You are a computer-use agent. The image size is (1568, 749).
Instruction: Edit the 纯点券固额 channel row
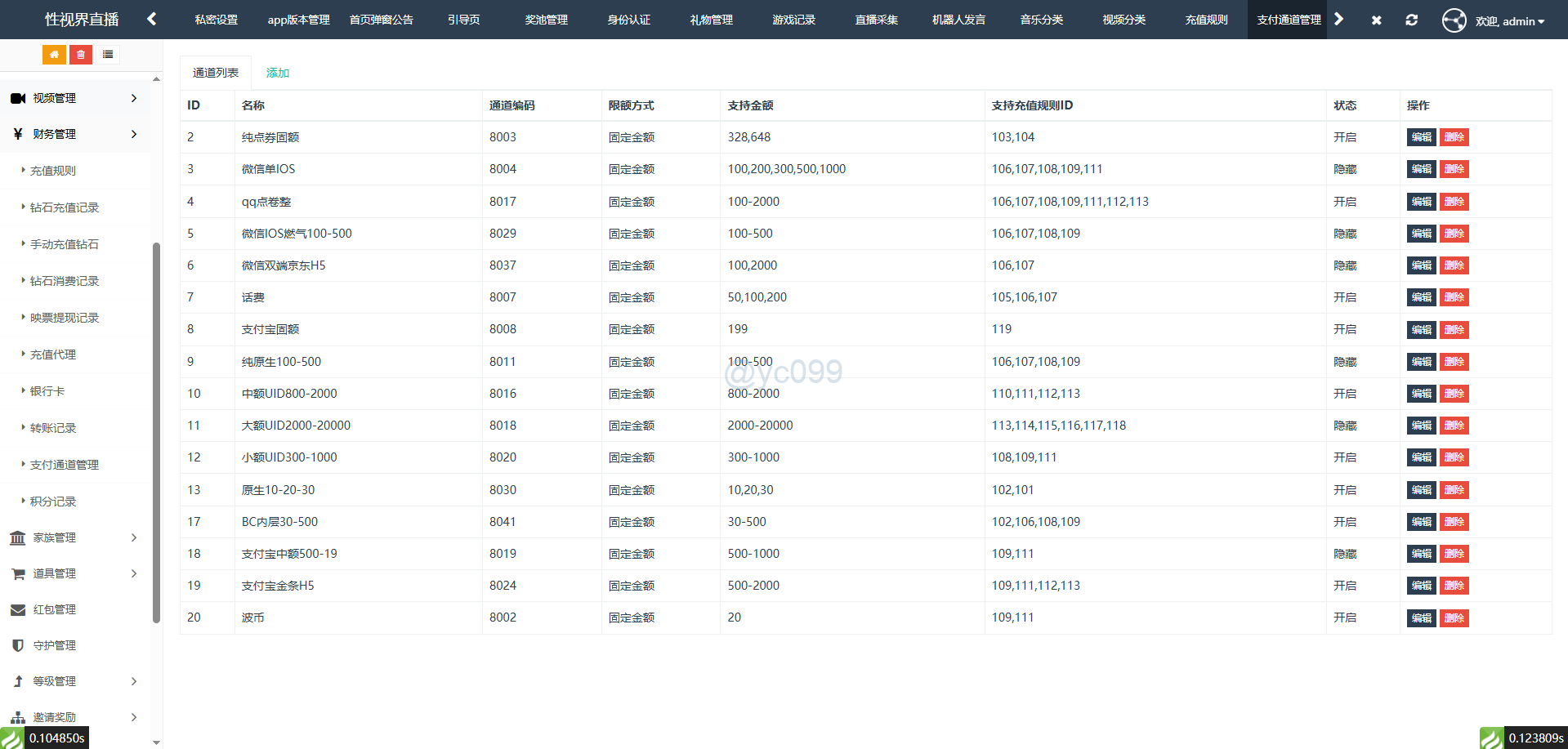pyautogui.click(x=1421, y=137)
